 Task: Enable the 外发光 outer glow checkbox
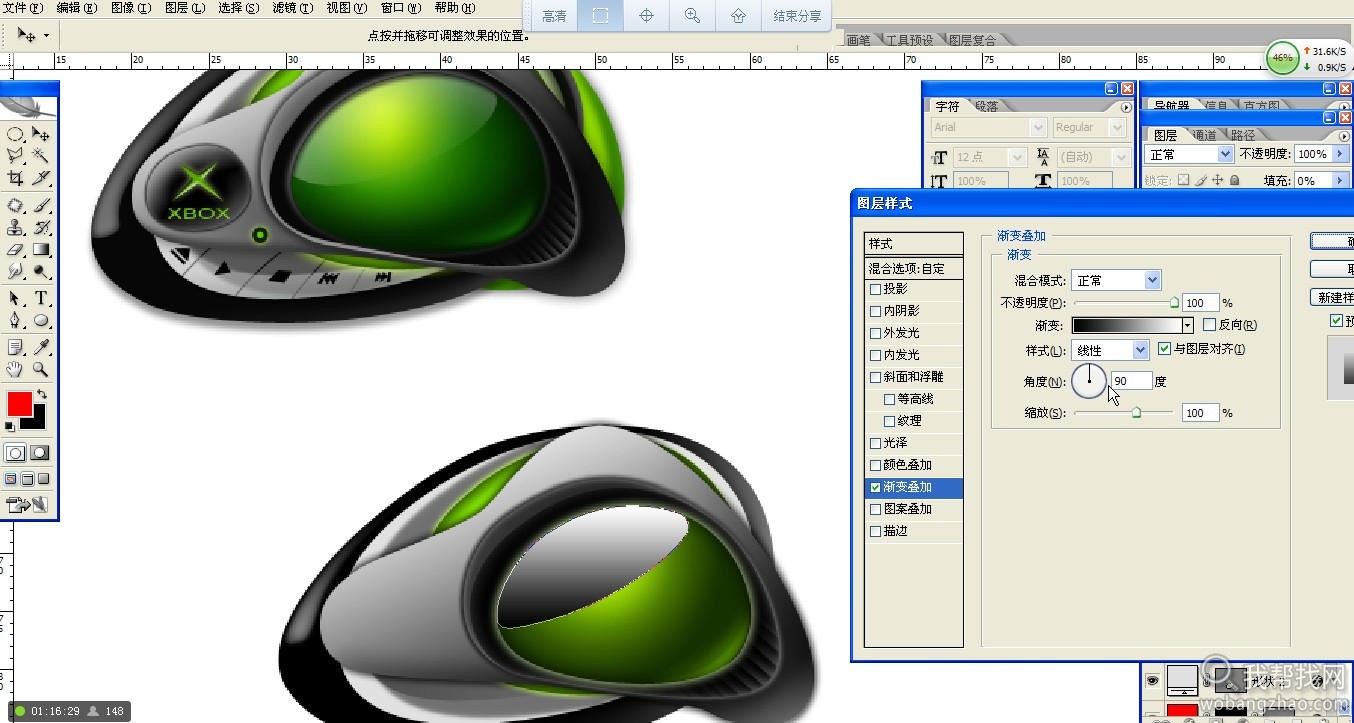(876, 333)
